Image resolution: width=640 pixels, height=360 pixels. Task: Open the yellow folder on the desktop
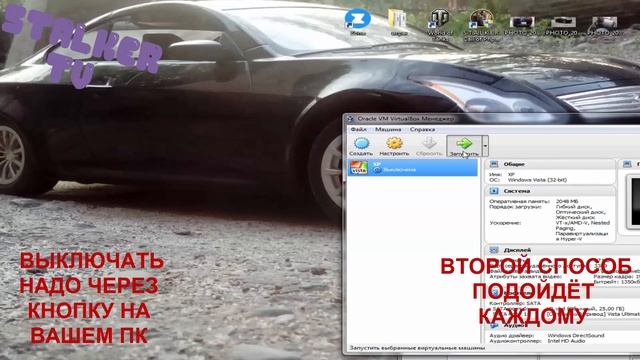click(398, 22)
